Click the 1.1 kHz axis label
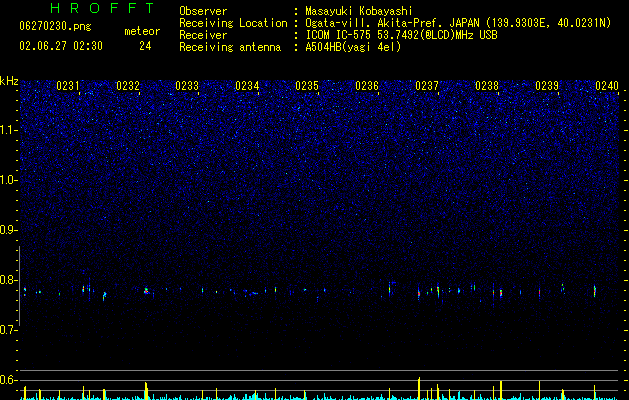Image resolution: width=629 pixels, height=400 pixels. [9, 130]
